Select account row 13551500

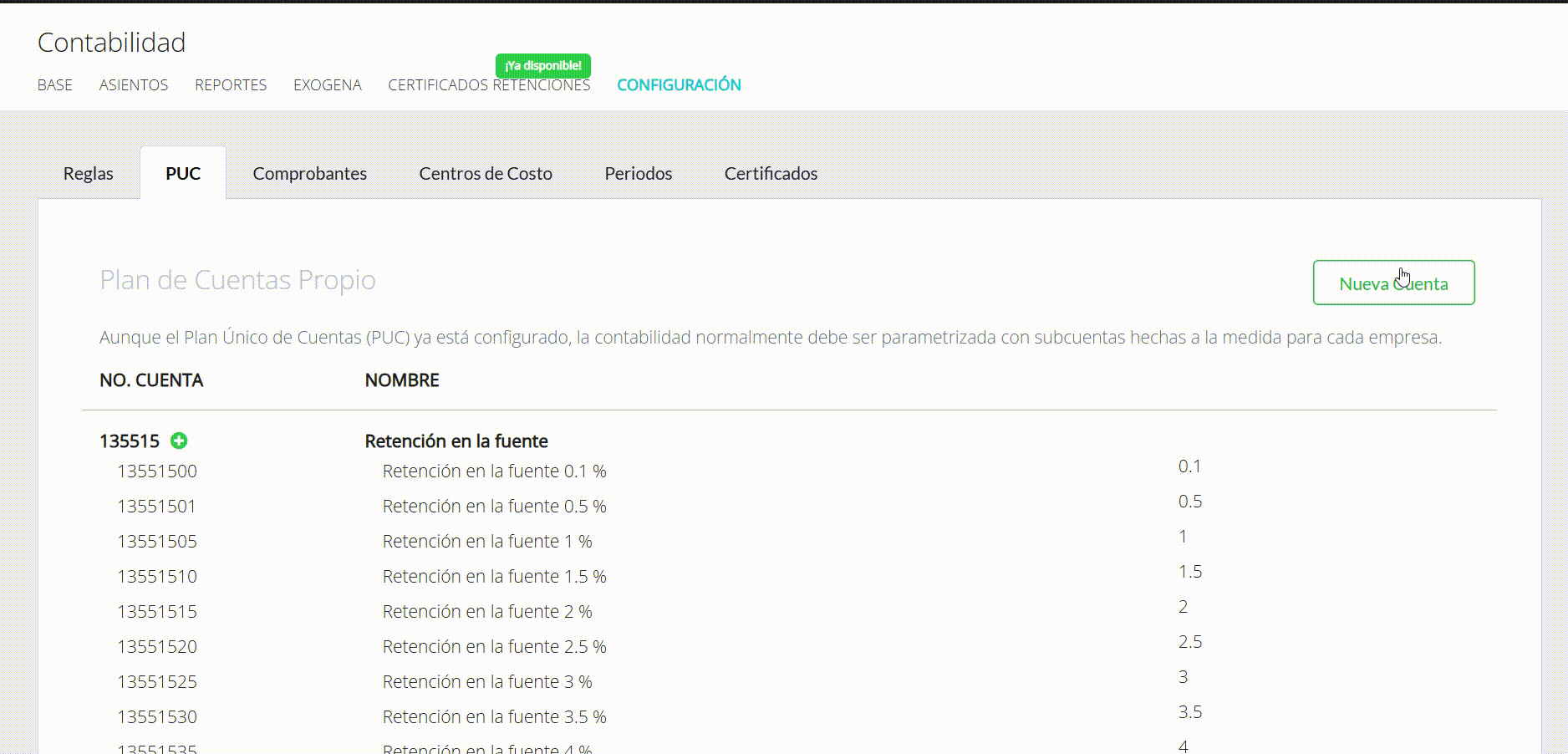157,471
